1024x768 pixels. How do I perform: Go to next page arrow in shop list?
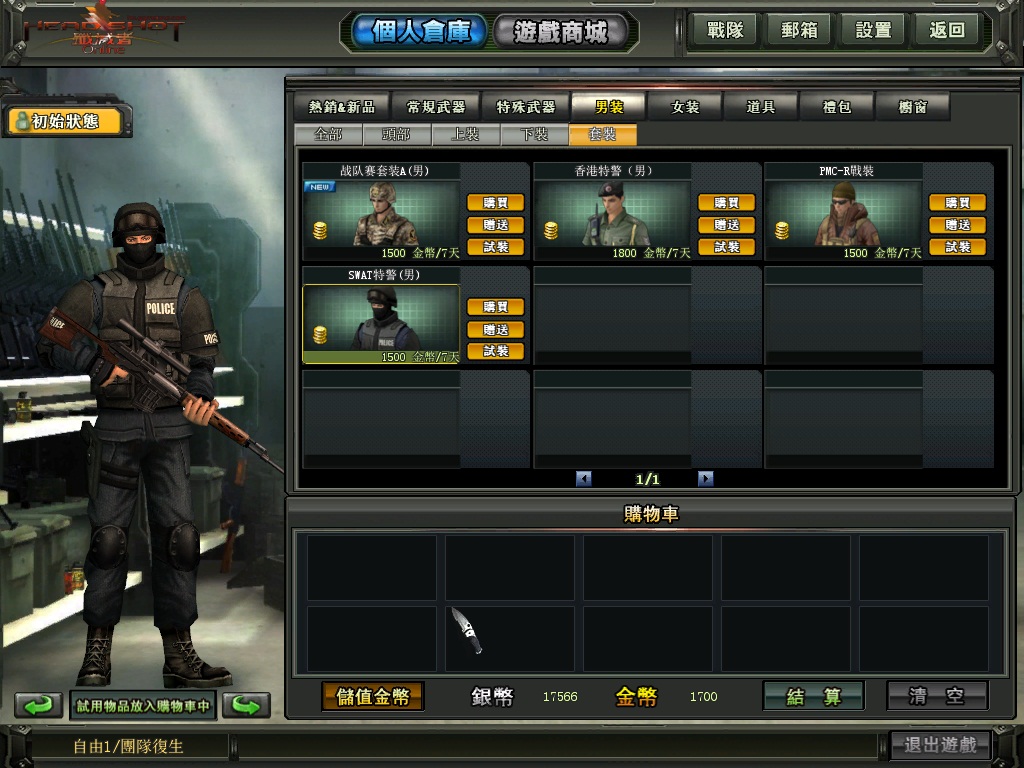point(705,479)
